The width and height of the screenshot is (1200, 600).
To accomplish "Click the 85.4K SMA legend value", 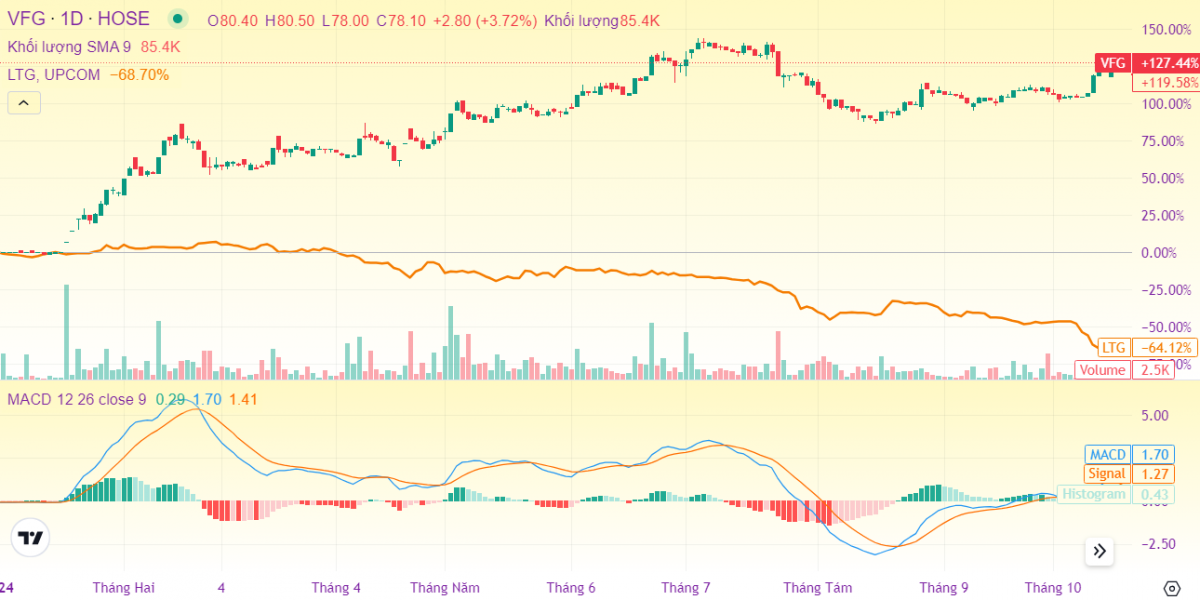I will 160,46.
